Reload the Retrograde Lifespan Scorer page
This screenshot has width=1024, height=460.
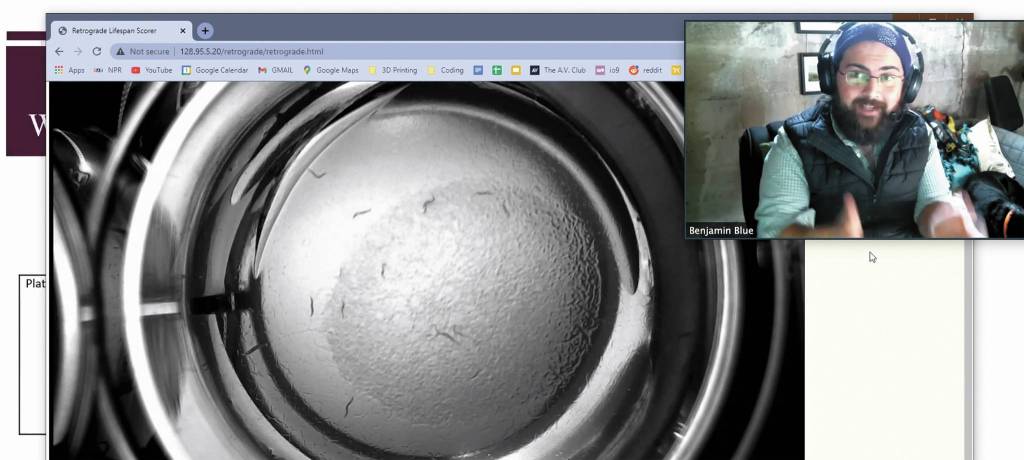click(x=97, y=51)
